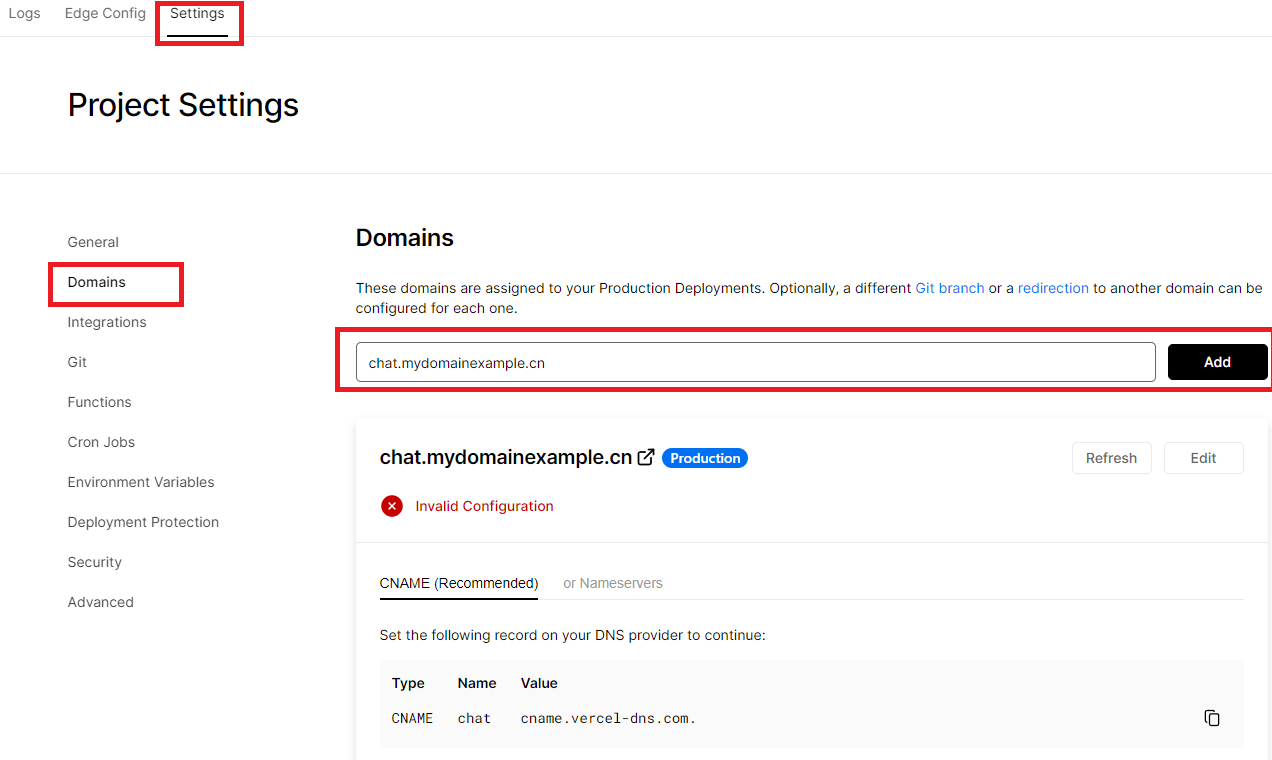Select Domains in the settings sidebar
The height and width of the screenshot is (760, 1272).
(x=97, y=282)
